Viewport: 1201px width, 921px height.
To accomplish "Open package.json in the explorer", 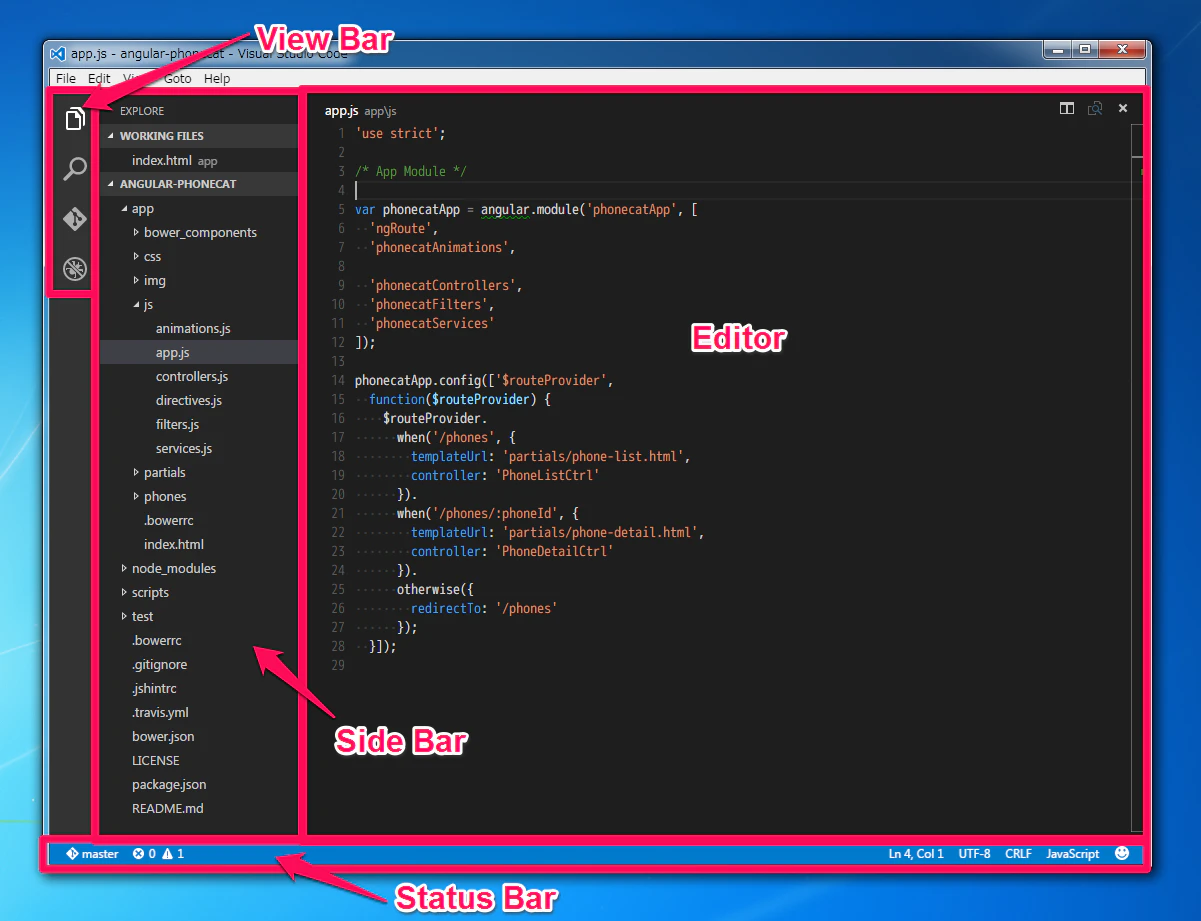I will 169,784.
